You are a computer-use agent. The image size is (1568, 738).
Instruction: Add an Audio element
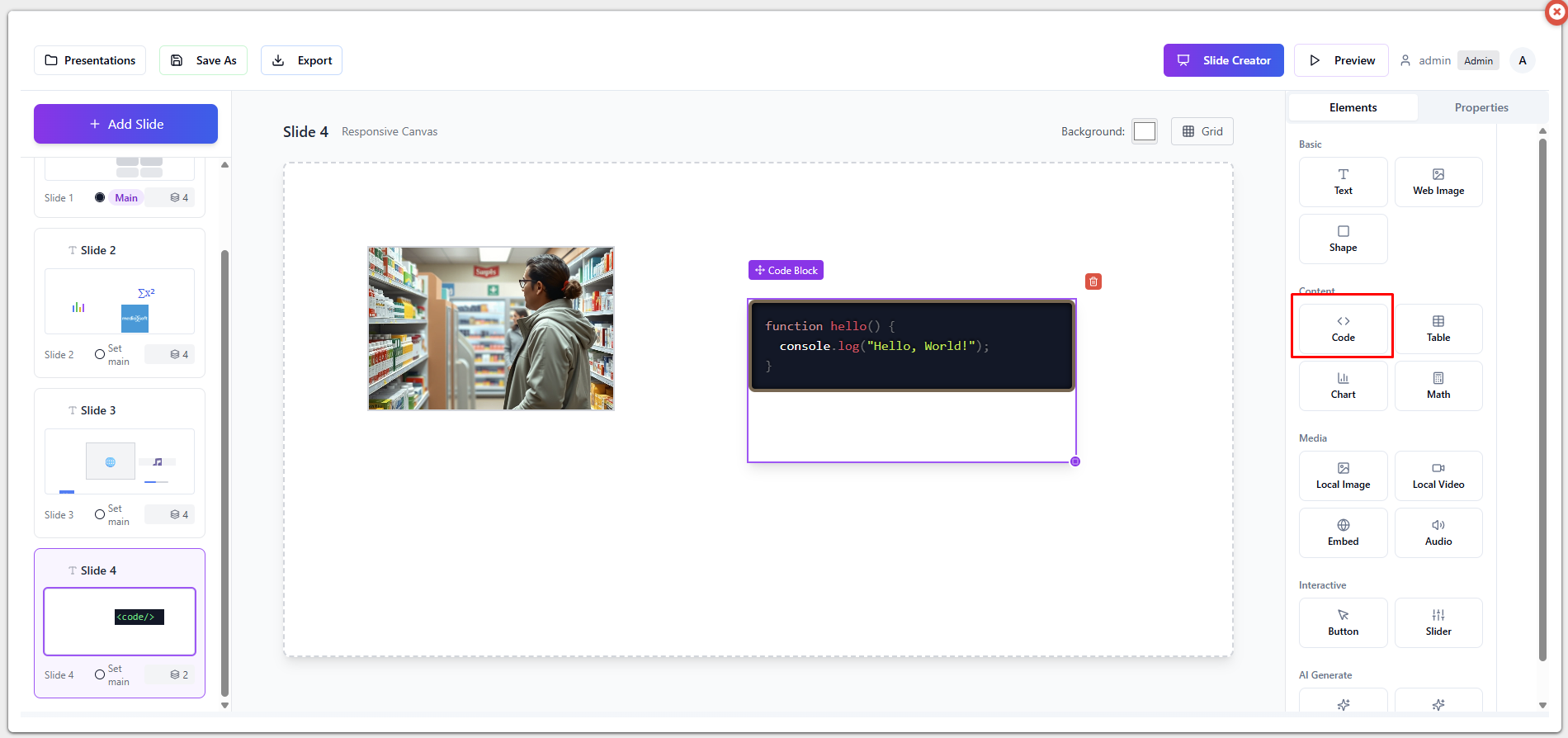pyautogui.click(x=1438, y=532)
